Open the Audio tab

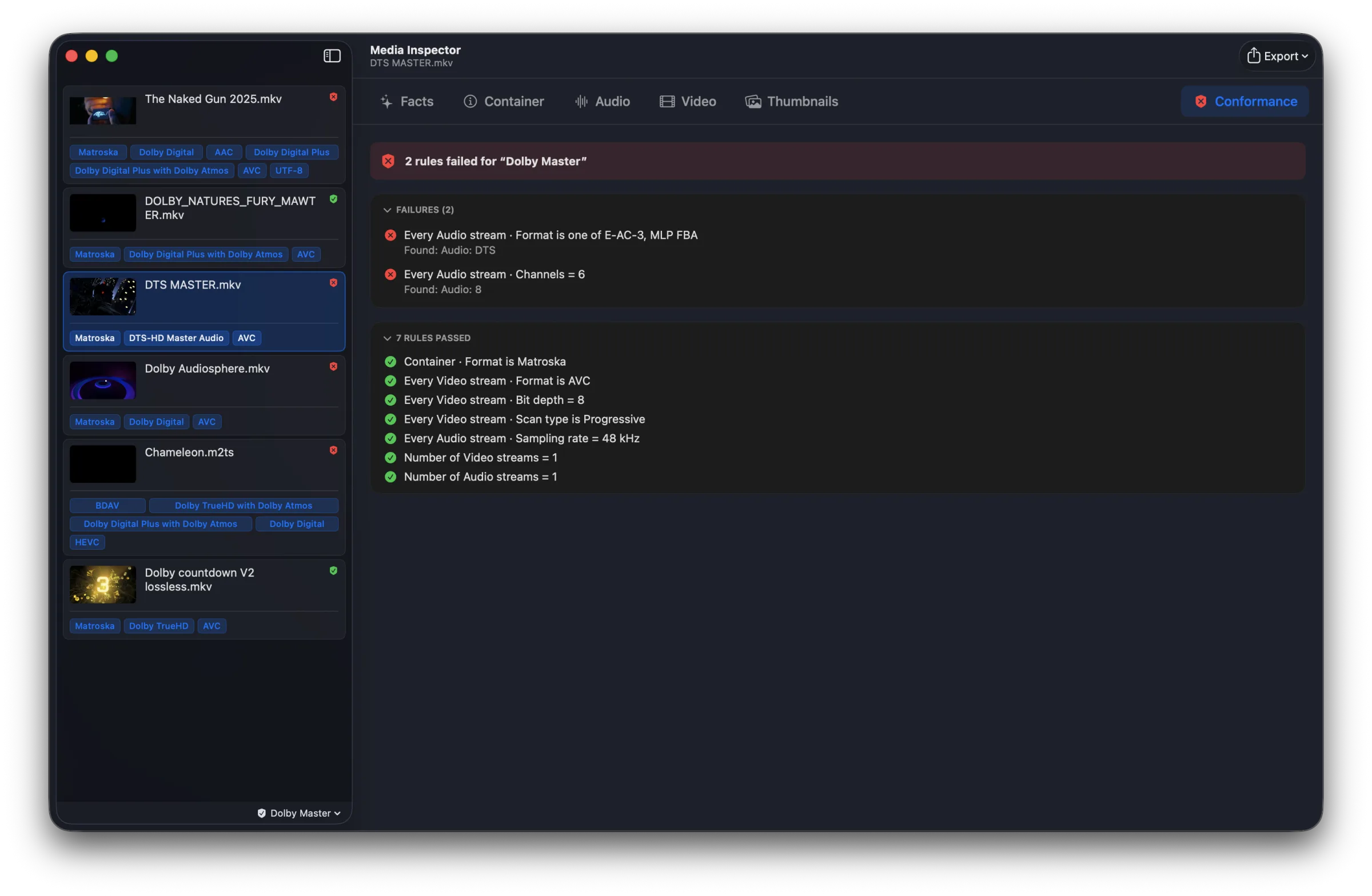pyautogui.click(x=603, y=101)
